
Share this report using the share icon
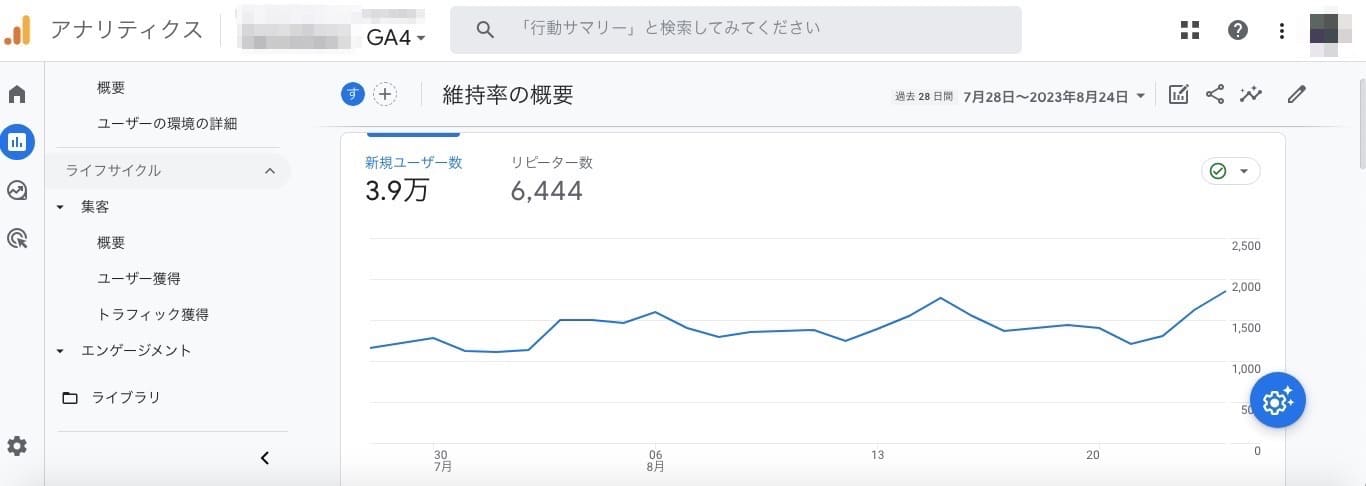click(1215, 95)
